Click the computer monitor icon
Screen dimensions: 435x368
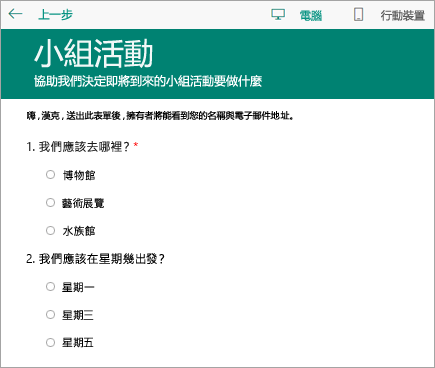[x=278, y=15]
